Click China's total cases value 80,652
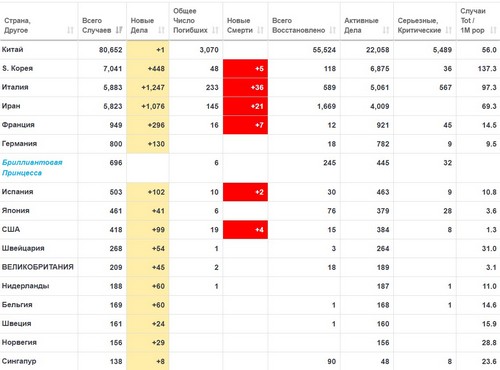Image resolution: width=500 pixels, height=370 pixels. click(111, 50)
